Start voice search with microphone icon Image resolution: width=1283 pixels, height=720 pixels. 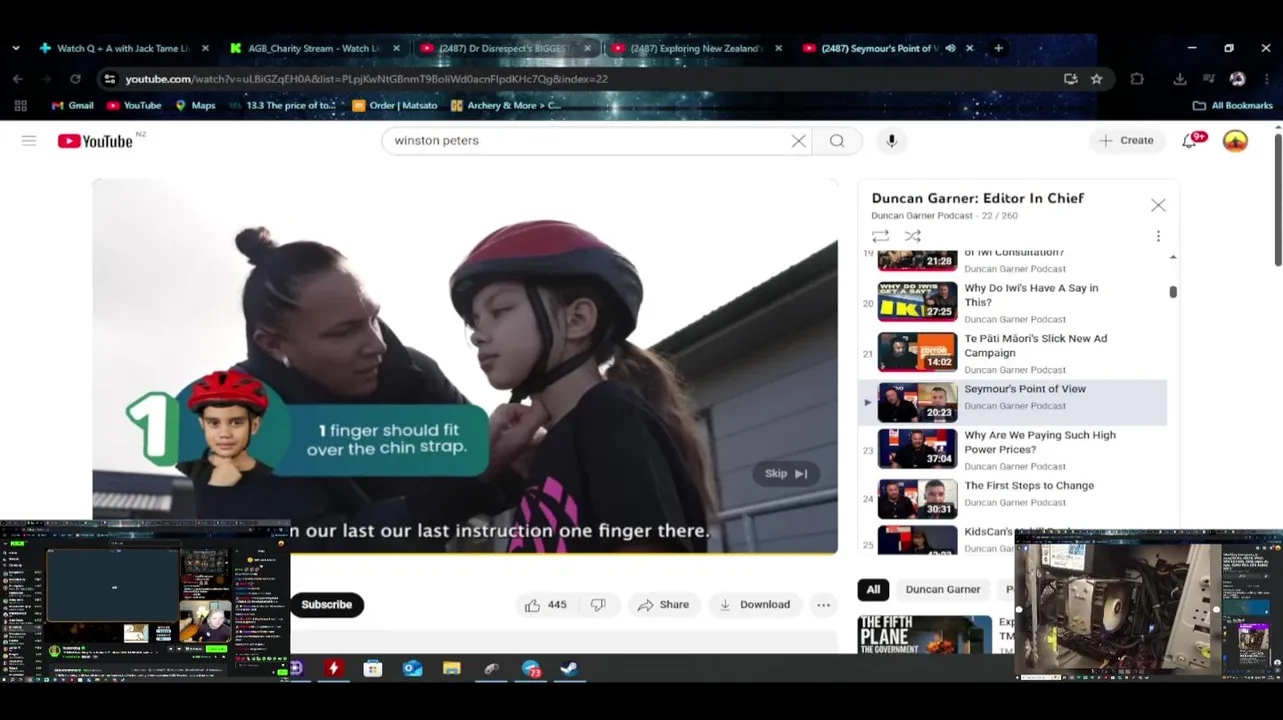(x=891, y=141)
